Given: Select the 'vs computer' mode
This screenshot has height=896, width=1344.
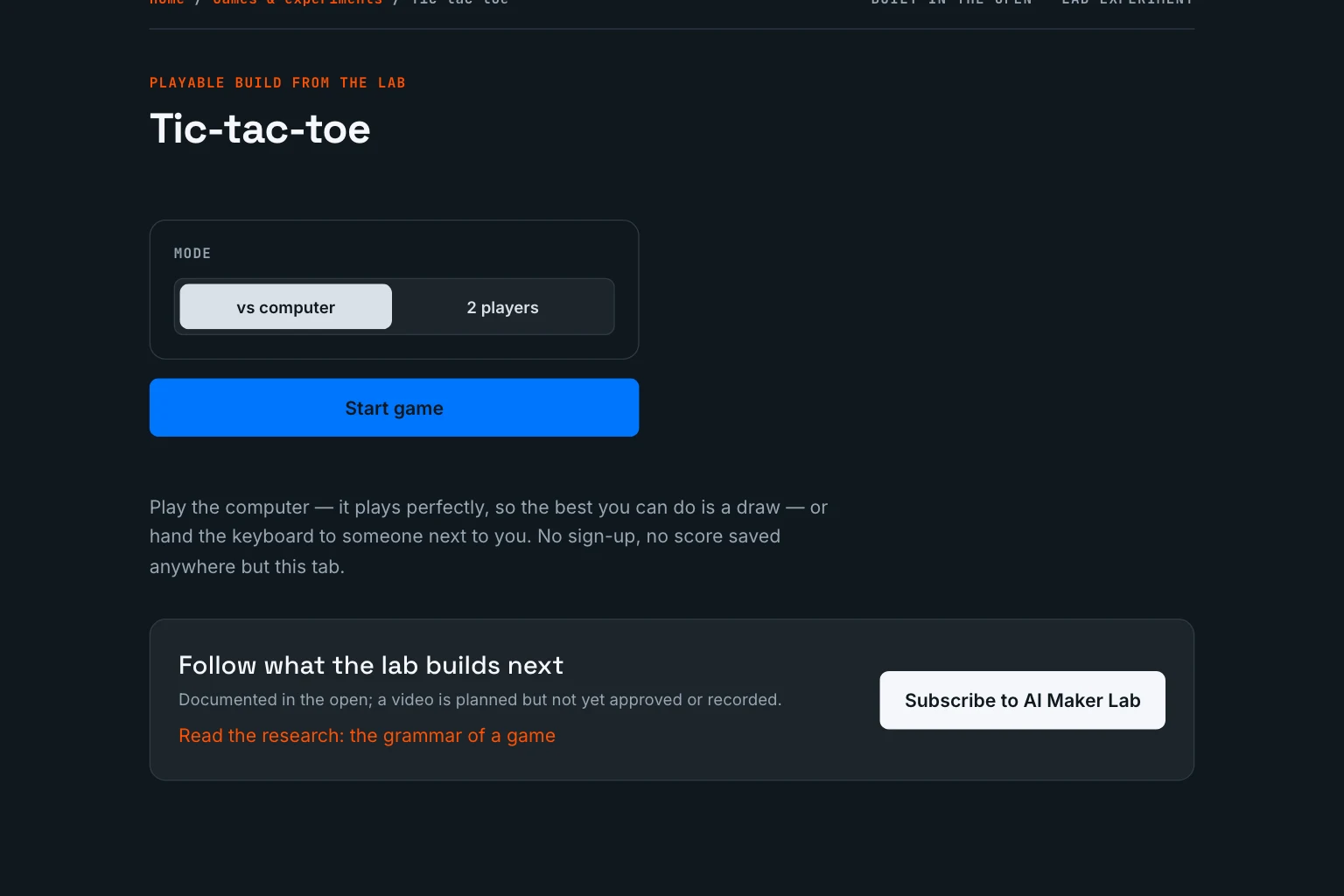Looking at the screenshot, I should tap(285, 307).
